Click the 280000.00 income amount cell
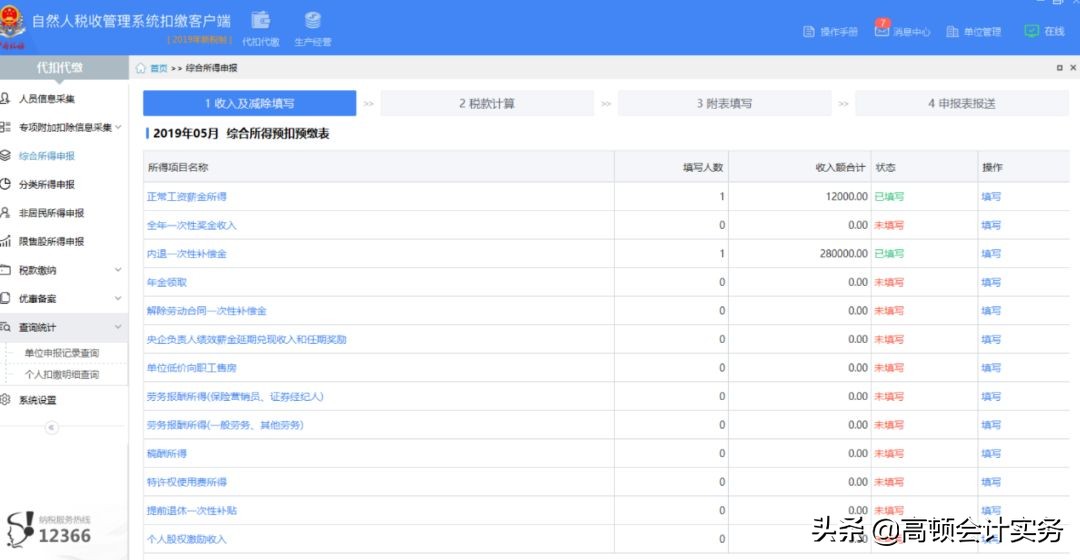1080x560 pixels. (844, 253)
